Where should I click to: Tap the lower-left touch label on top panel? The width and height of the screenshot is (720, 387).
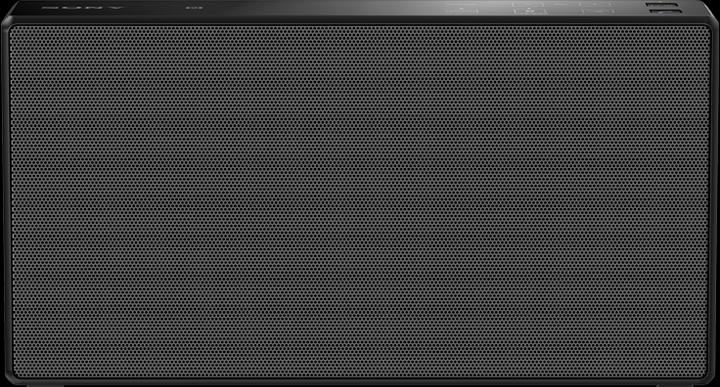[x=461, y=11]
